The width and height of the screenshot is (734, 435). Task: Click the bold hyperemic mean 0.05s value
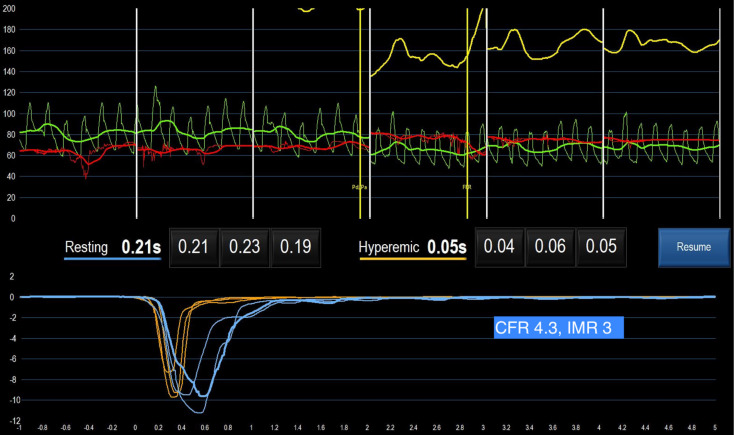447,247
